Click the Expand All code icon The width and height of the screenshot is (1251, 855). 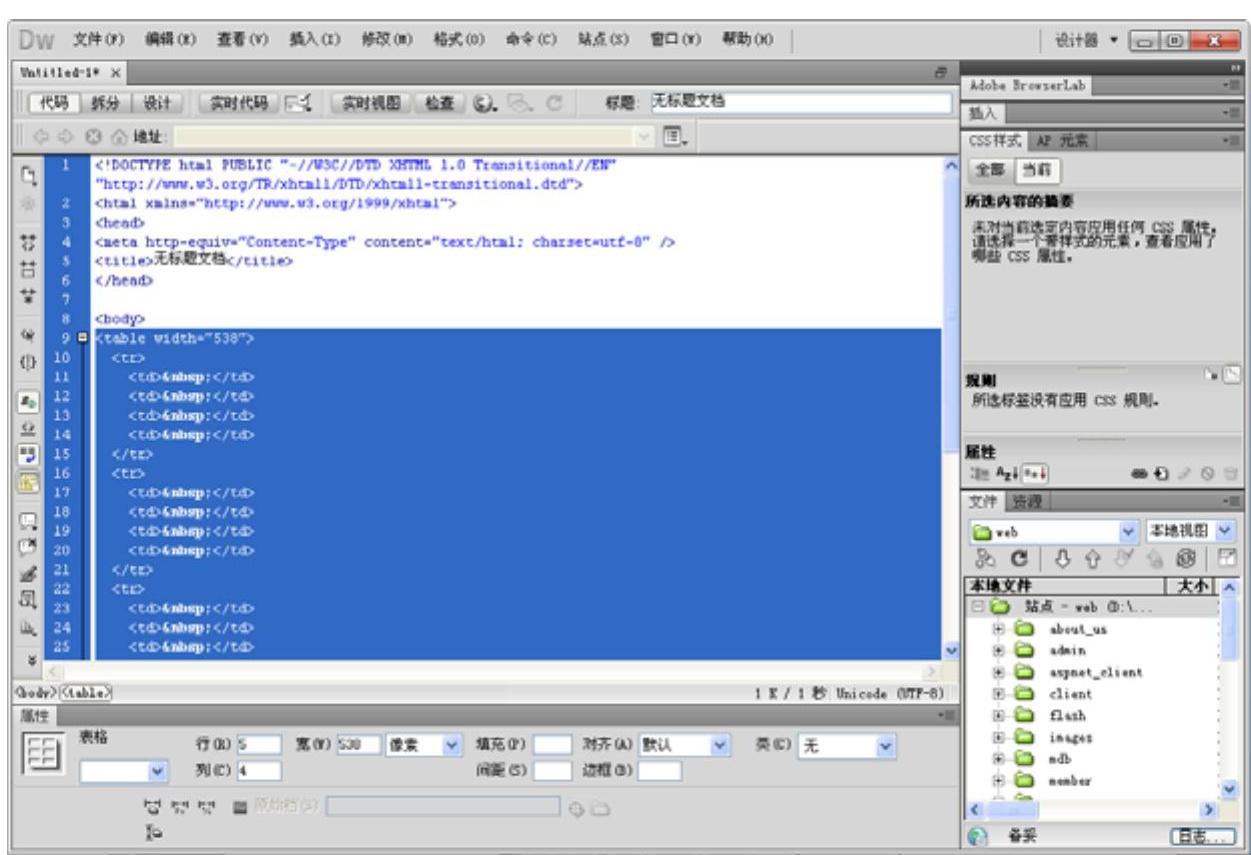tap(28, 296)
